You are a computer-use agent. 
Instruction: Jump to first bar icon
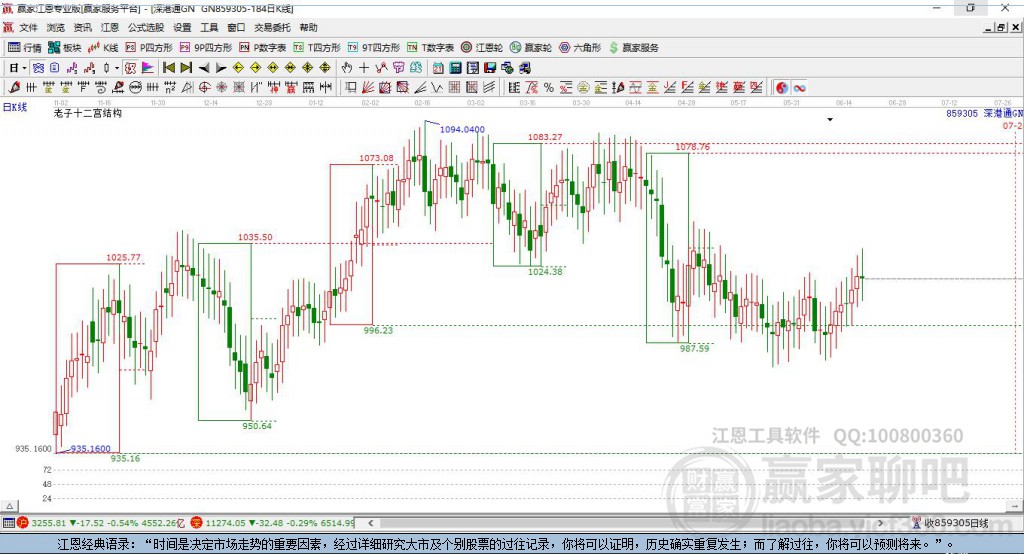(x=168, y=68)
